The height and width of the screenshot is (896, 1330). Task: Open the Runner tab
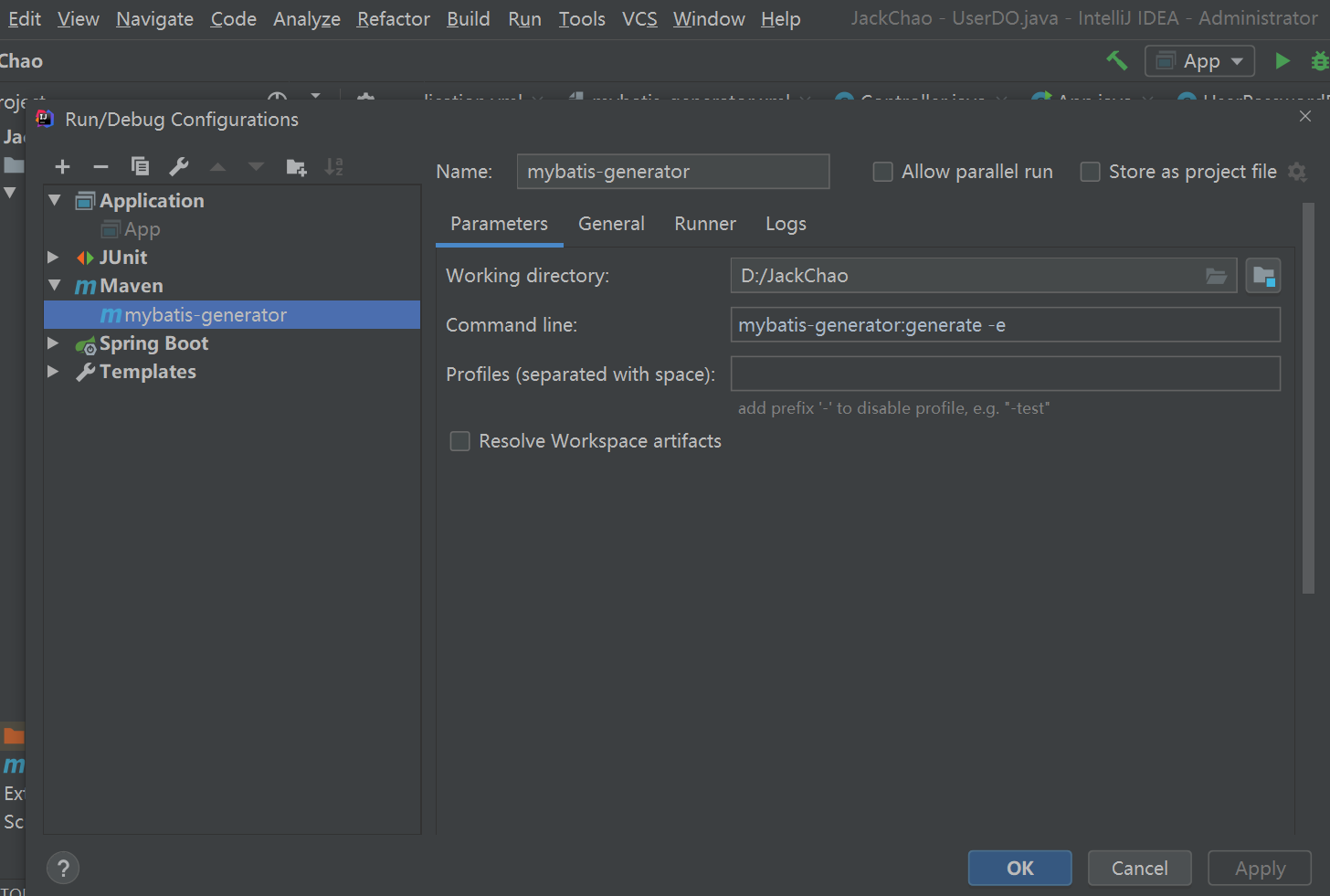pyautogui.click(x=705, y=224)
